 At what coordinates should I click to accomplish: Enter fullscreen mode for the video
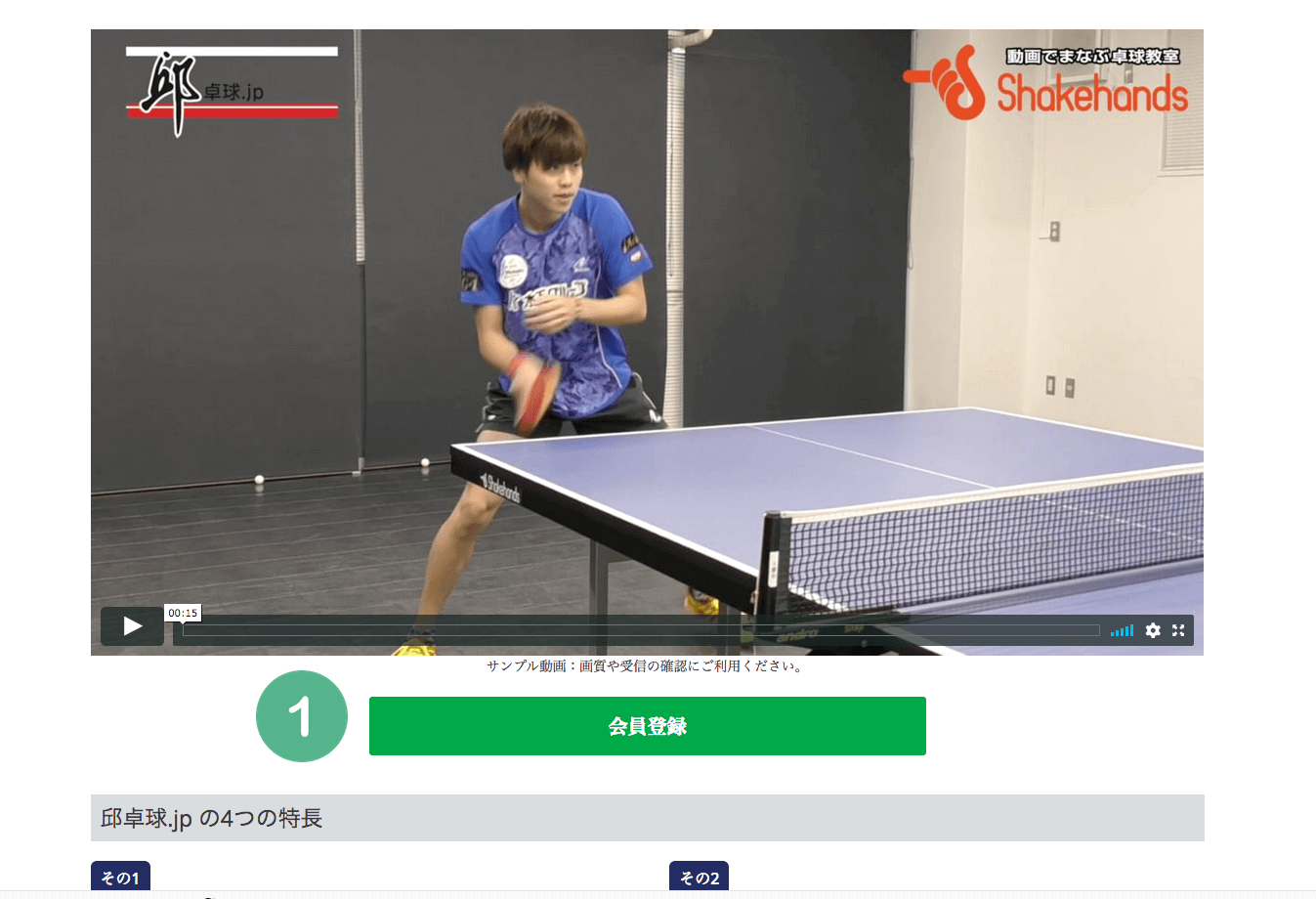click(x=1178, y=630)
